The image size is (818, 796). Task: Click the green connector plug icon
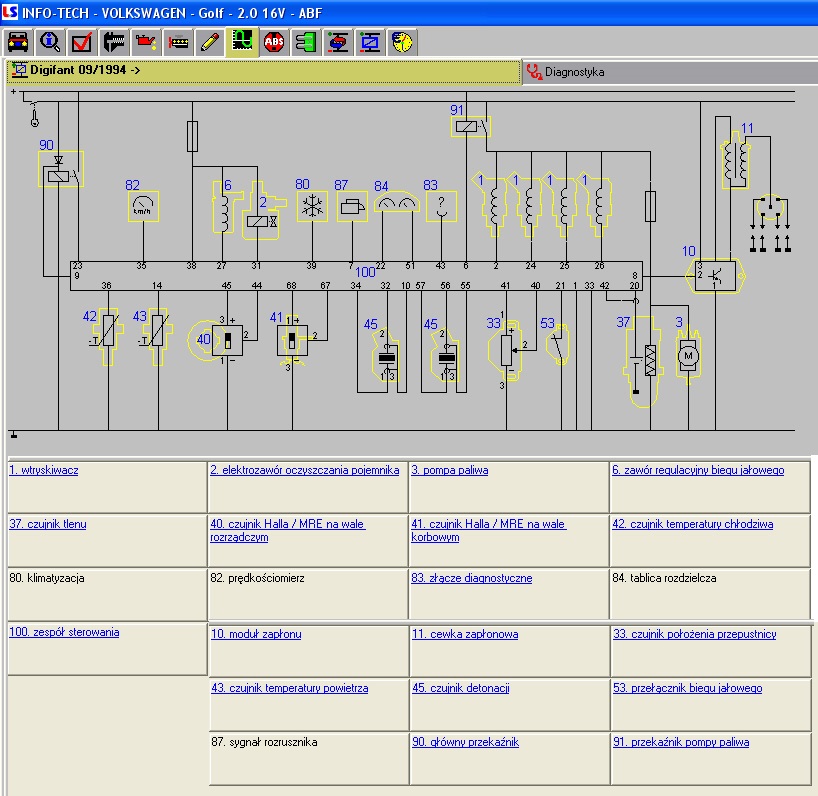pos(306,42)
